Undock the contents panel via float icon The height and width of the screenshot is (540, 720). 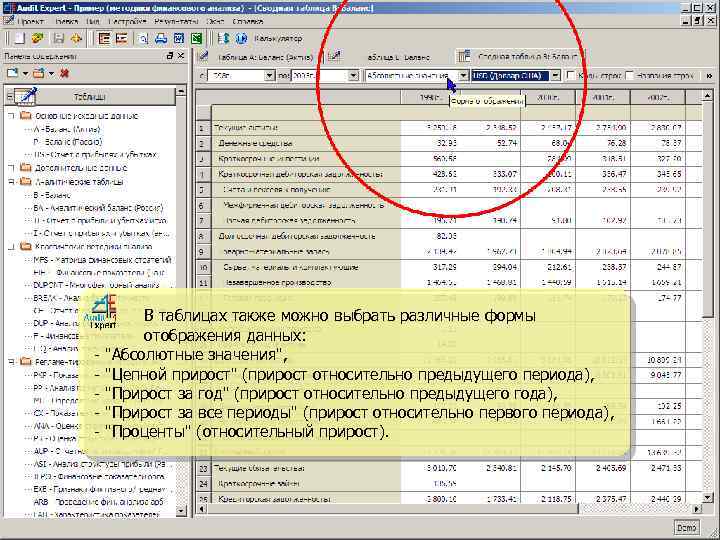(169, 56)
